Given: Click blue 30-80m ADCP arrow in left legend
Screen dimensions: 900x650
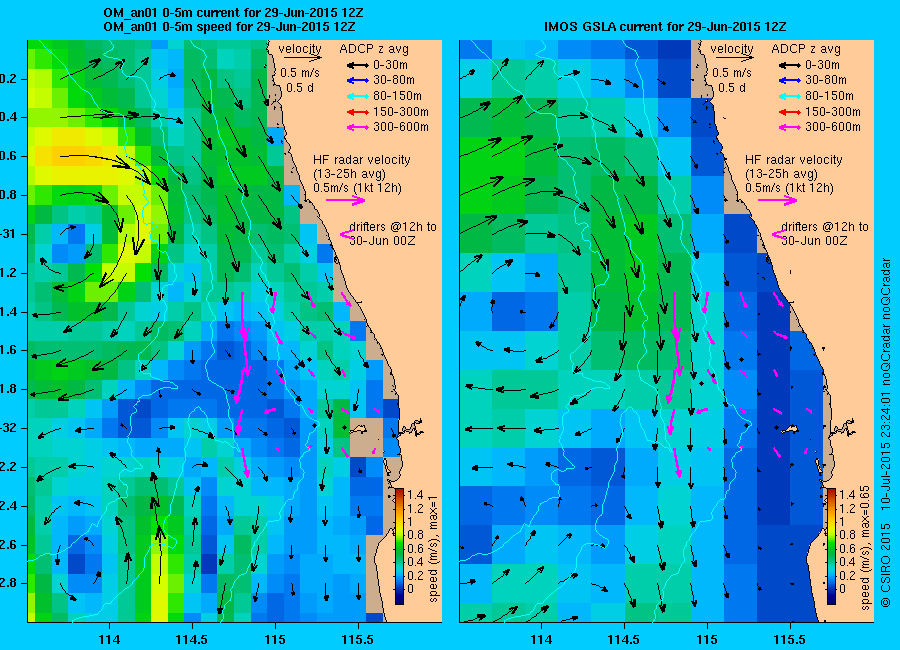Looking at the screenshot, I should [358, 80].
